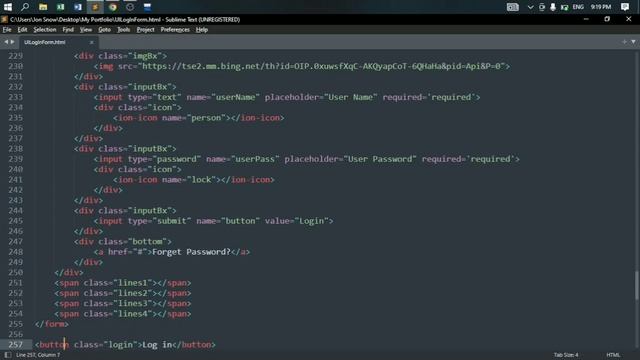Image resolution: width=640 pixels, height=360 pixels.
Task: Open the 9:19 PM clock flyout
Action: pos(601,7)
